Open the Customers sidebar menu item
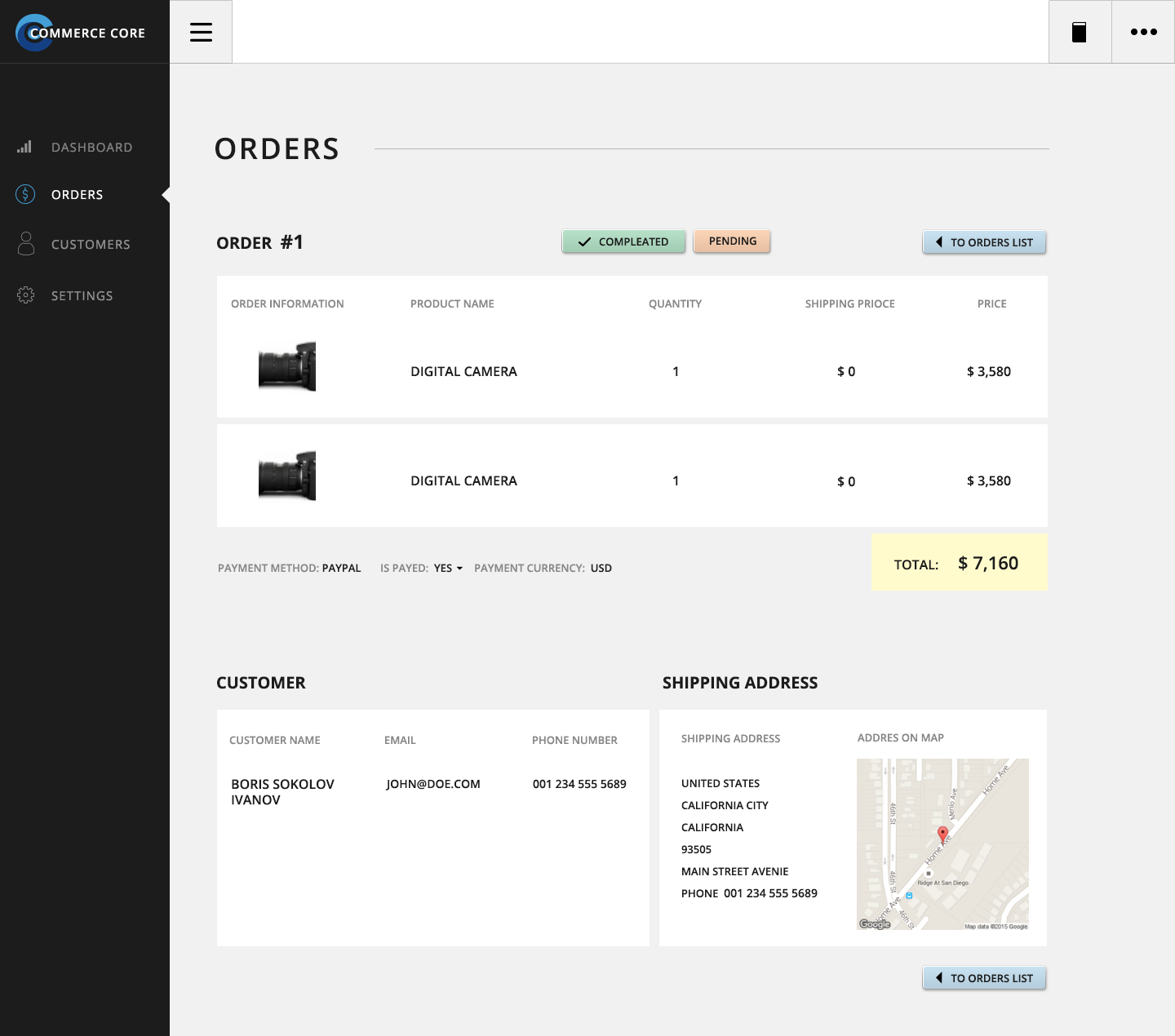The height and width of the screenshot is (1036, 1175). [x=91, y=245]
